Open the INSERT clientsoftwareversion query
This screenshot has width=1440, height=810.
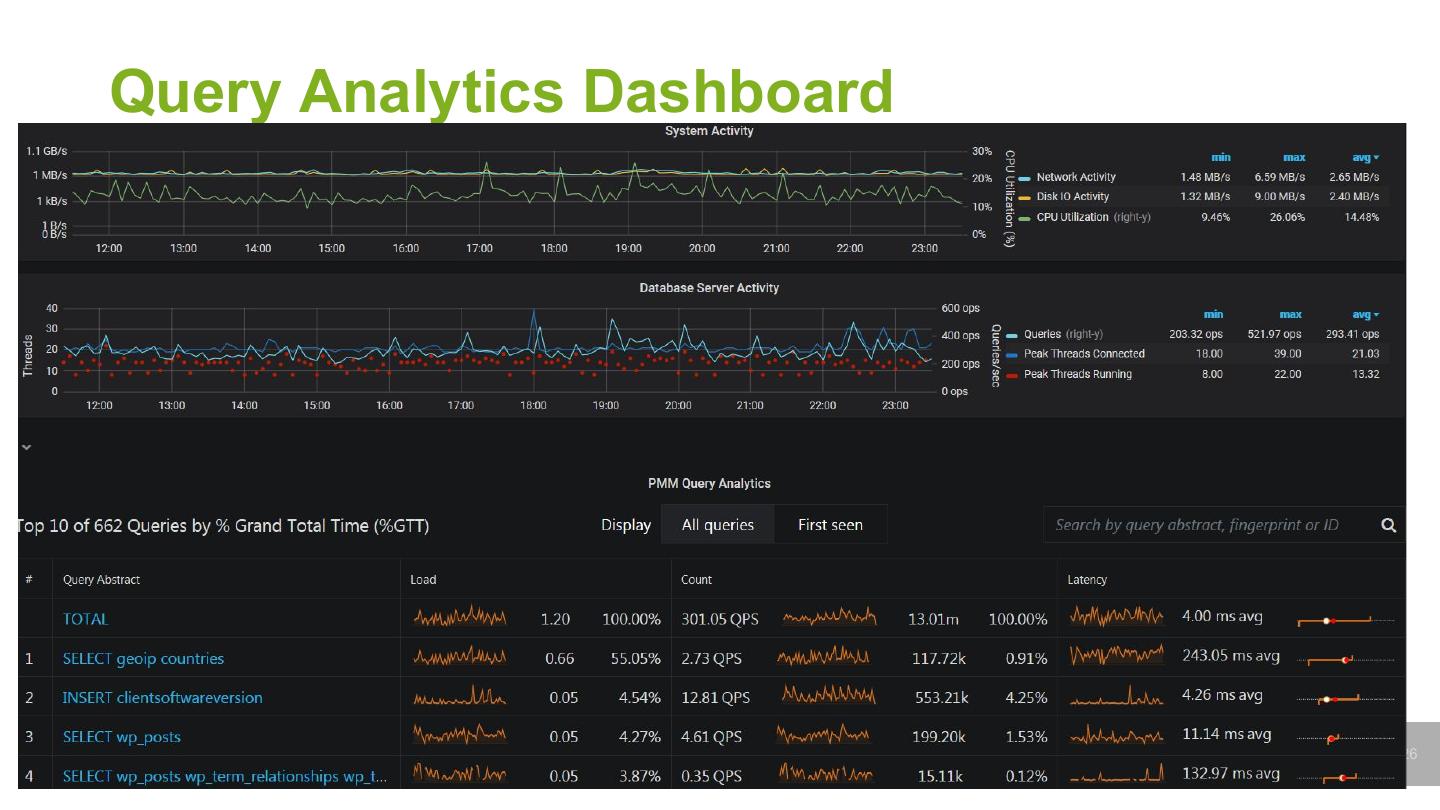(162, 698)
